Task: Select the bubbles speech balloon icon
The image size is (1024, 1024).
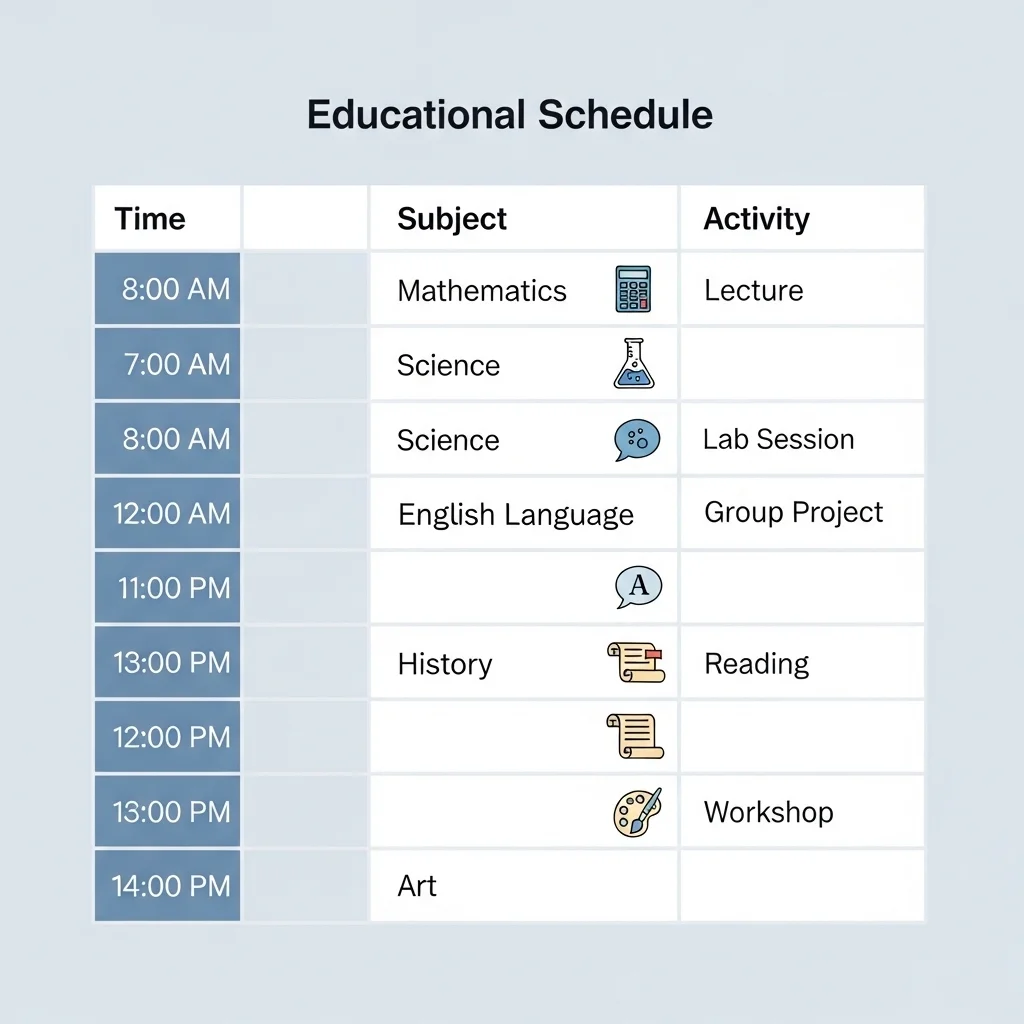Action: click(x=637, y=440)
